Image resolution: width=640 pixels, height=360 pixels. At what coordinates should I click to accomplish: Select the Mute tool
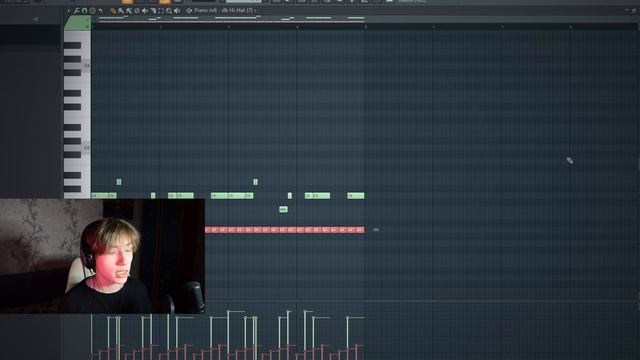click(x=145, y=11)
